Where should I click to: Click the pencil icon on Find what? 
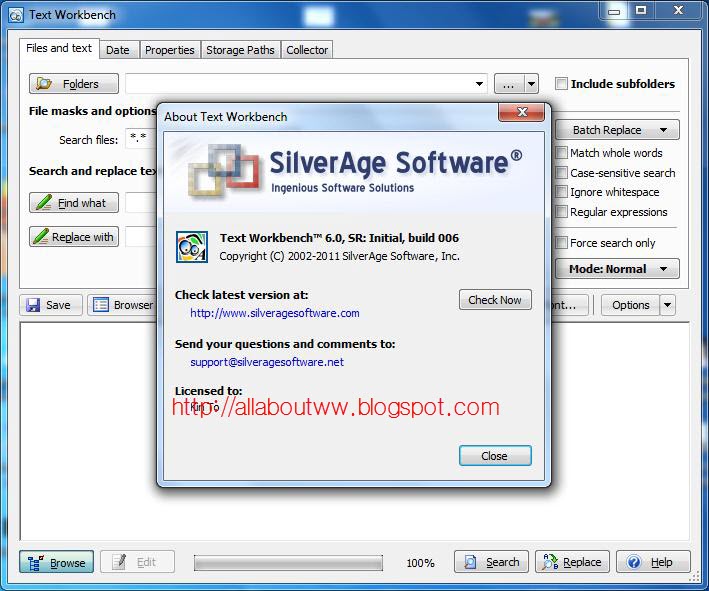tap(43, 203)
